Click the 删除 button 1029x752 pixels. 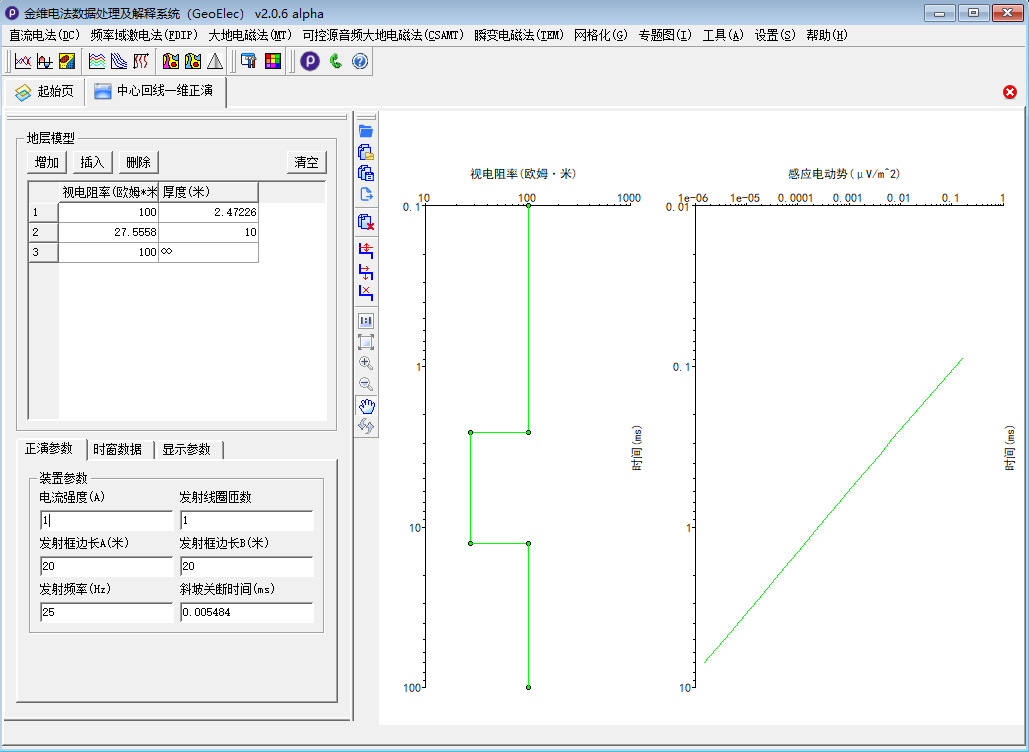[138, 162]
